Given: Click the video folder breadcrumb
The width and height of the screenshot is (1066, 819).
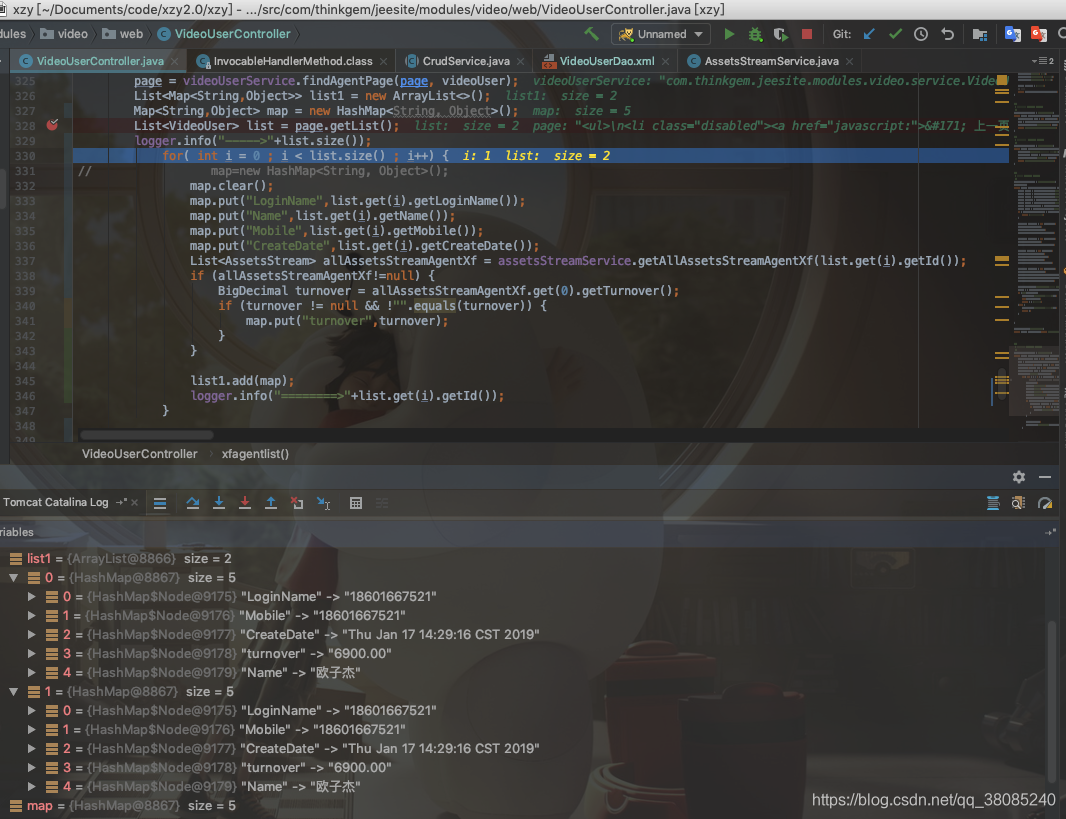Looking at the screenshot, I should (64, 34).
